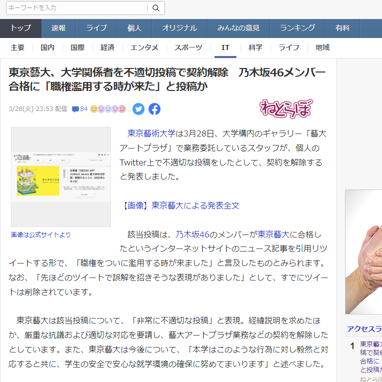Open the オリジナル tab
The image size is (382, 382).
point(180,28)
